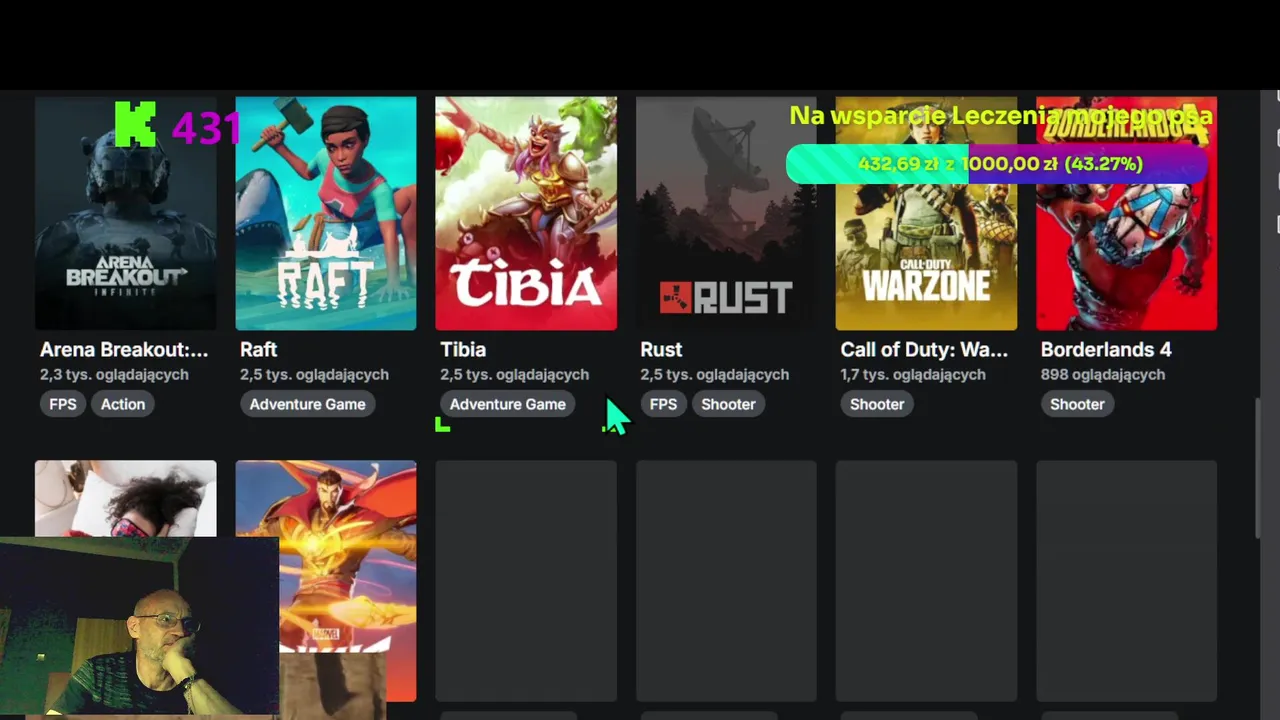Select the FPS tag under Arena Breakout
This screenshot has height=720, width=1280.
click(x=63, y=404)
